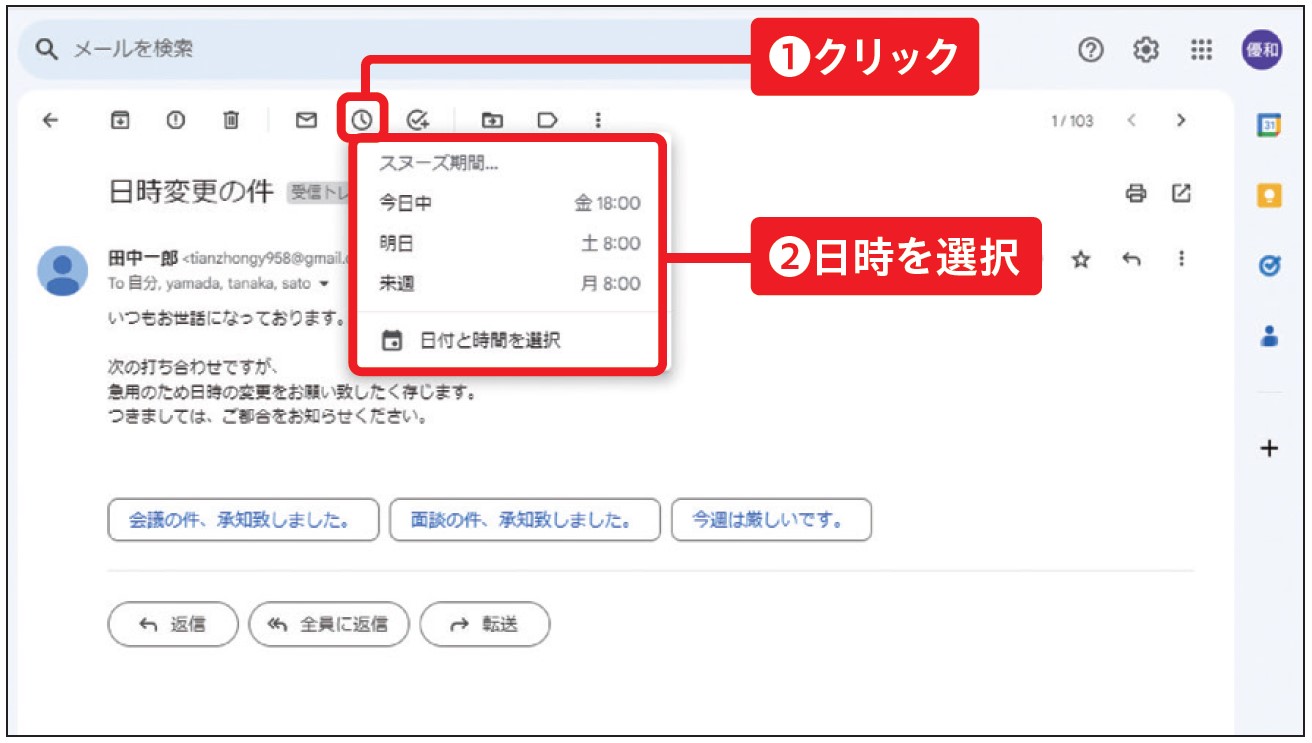Mark as unread using the envelope icon
The image size is (1312, 743).
(306, 120)
